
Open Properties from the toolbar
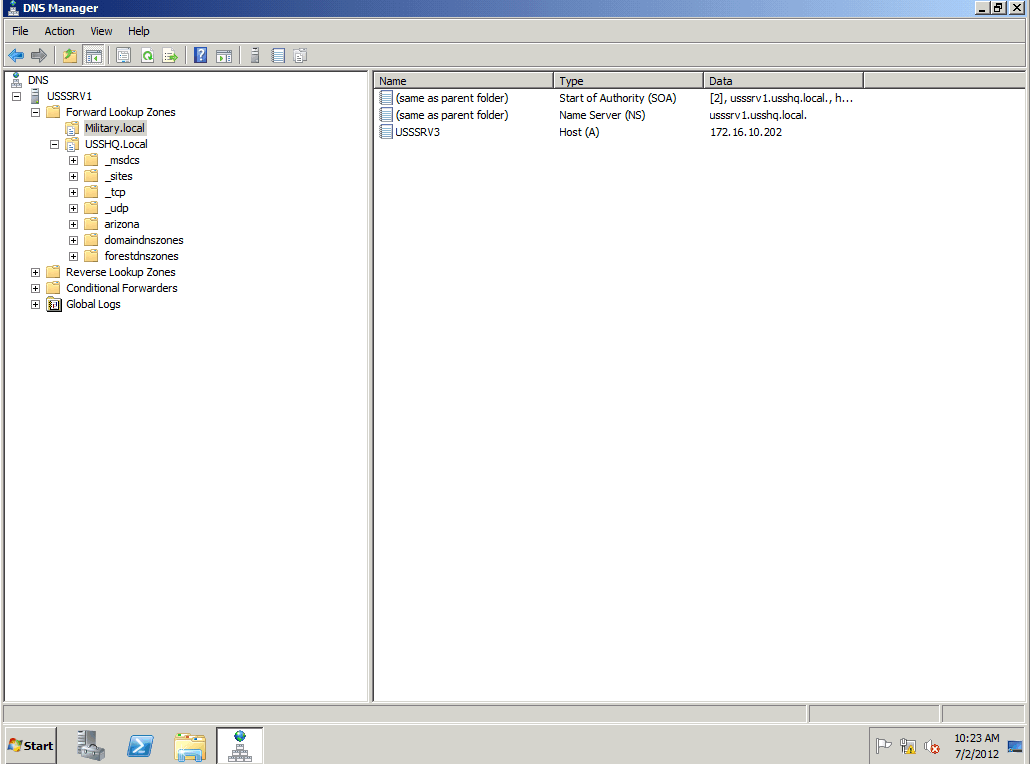point(123,56)
